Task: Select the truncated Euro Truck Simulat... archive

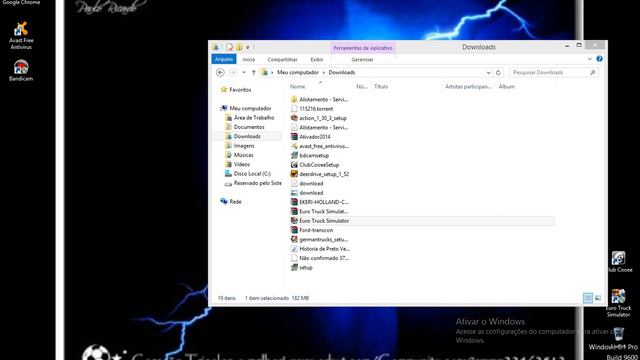Action: point(320,211)
